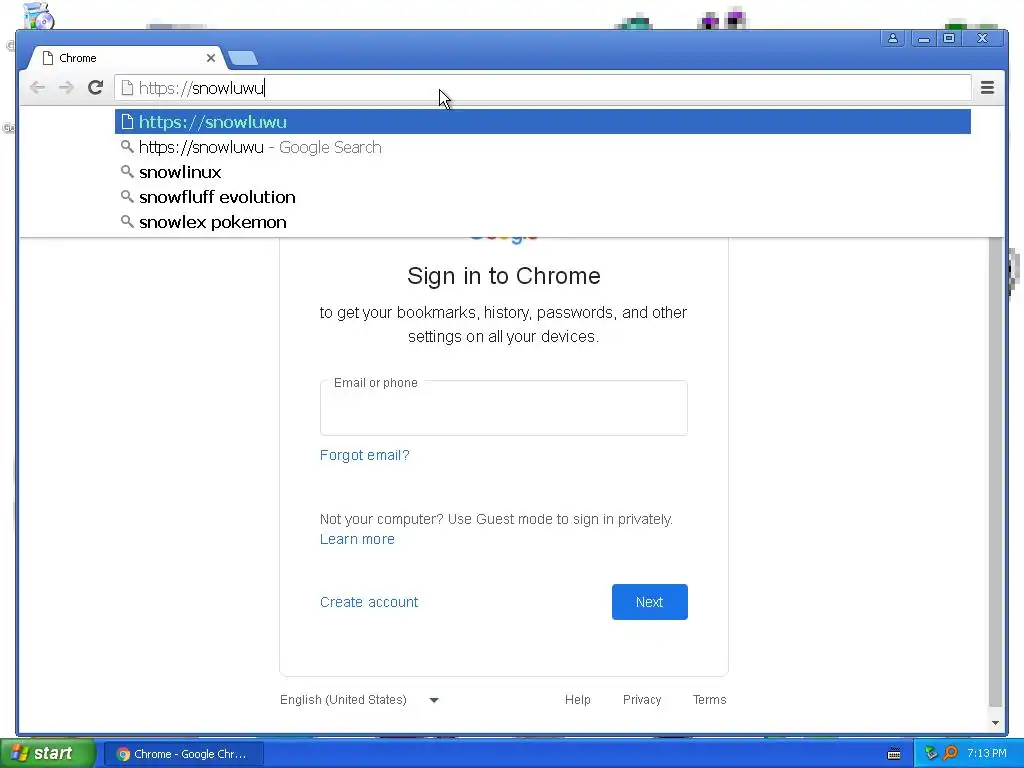Click the green tray icon beside the magnifier

click(931, 754)
